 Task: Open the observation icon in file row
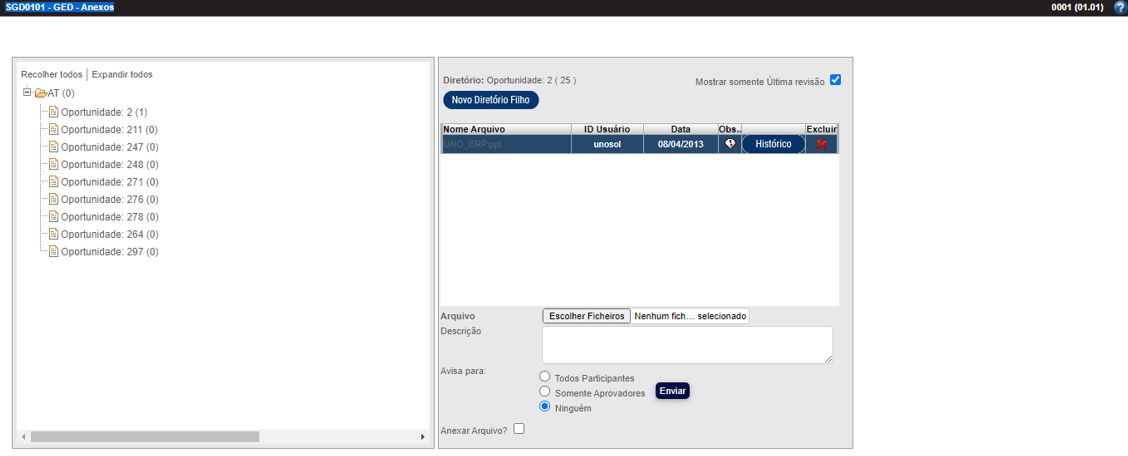pyautogui.click(x=730, y=144)
